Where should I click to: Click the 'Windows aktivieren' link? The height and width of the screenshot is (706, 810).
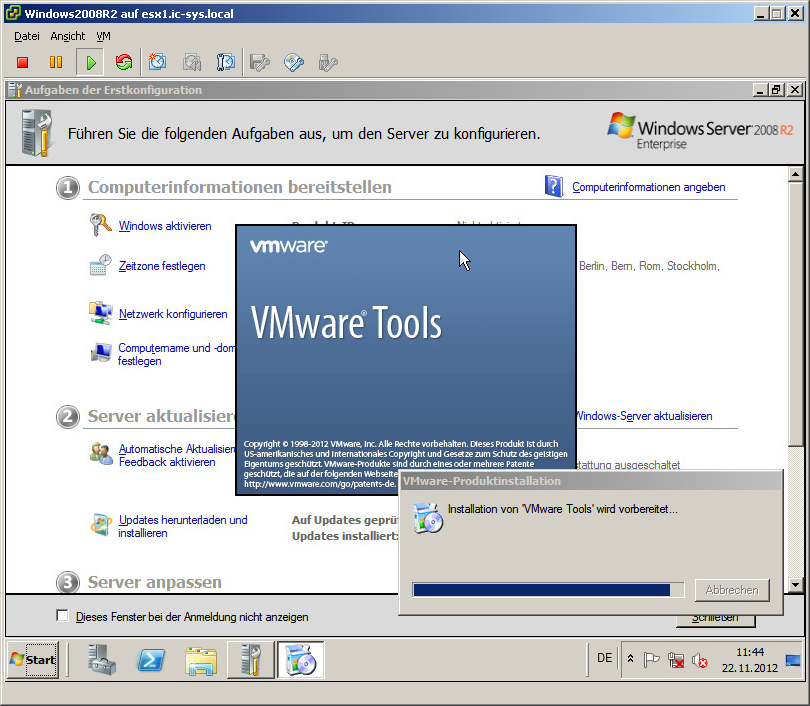165,226
